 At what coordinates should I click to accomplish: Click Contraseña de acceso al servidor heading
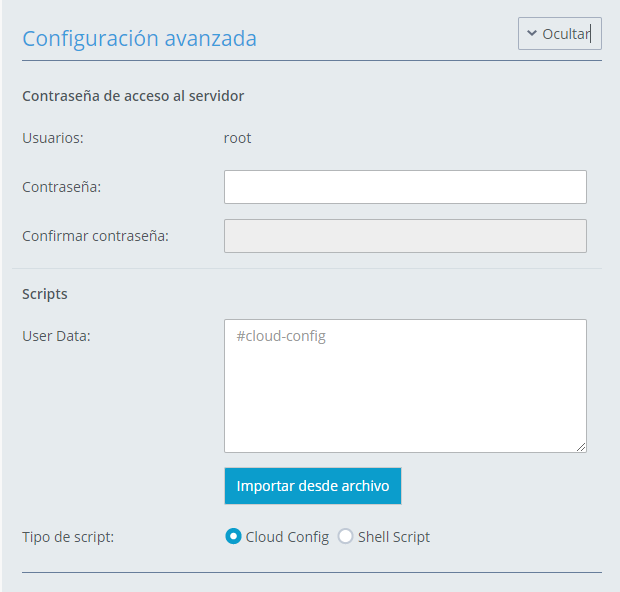(133, 96)
